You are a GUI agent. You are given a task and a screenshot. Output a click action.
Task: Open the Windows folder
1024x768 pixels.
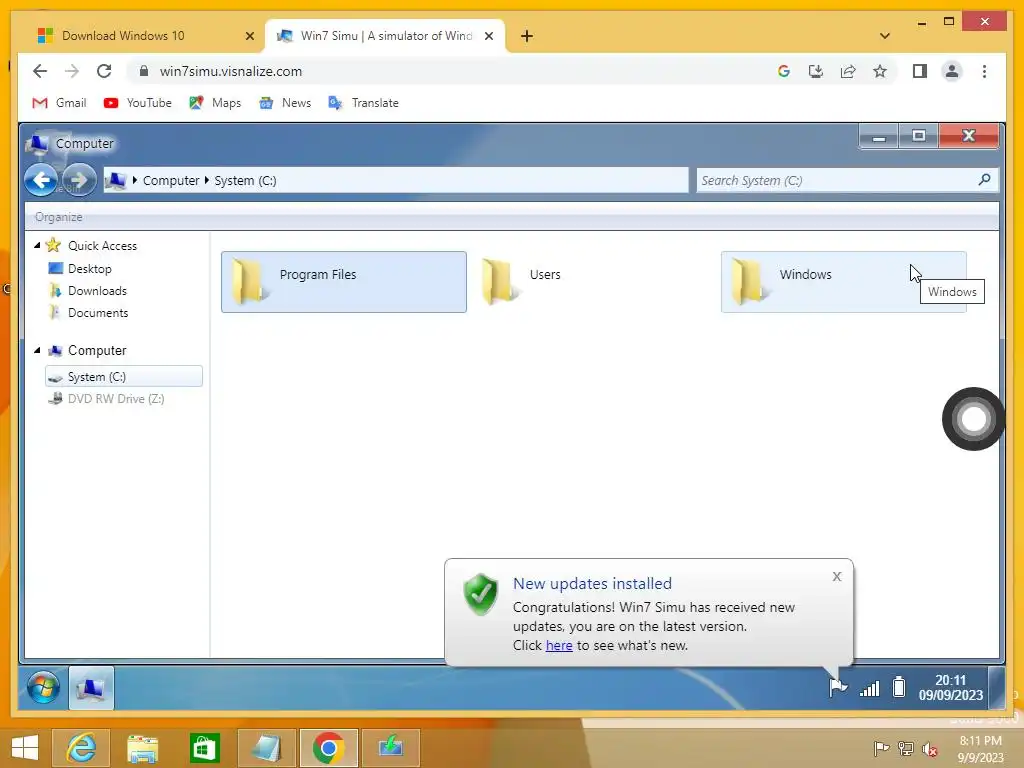(843, 281)
